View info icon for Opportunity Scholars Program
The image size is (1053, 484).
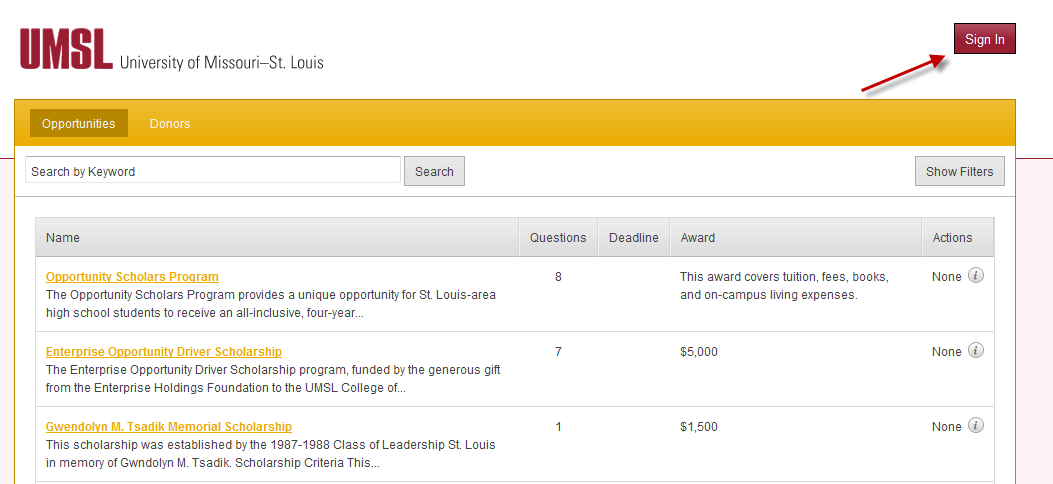[x=976, y=276]
